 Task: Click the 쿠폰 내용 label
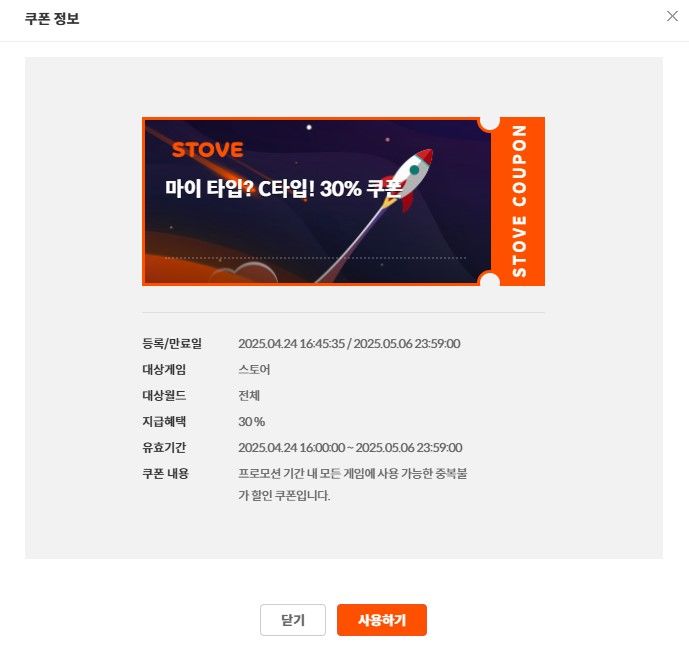pyautogui.click(x=165, y=473)
